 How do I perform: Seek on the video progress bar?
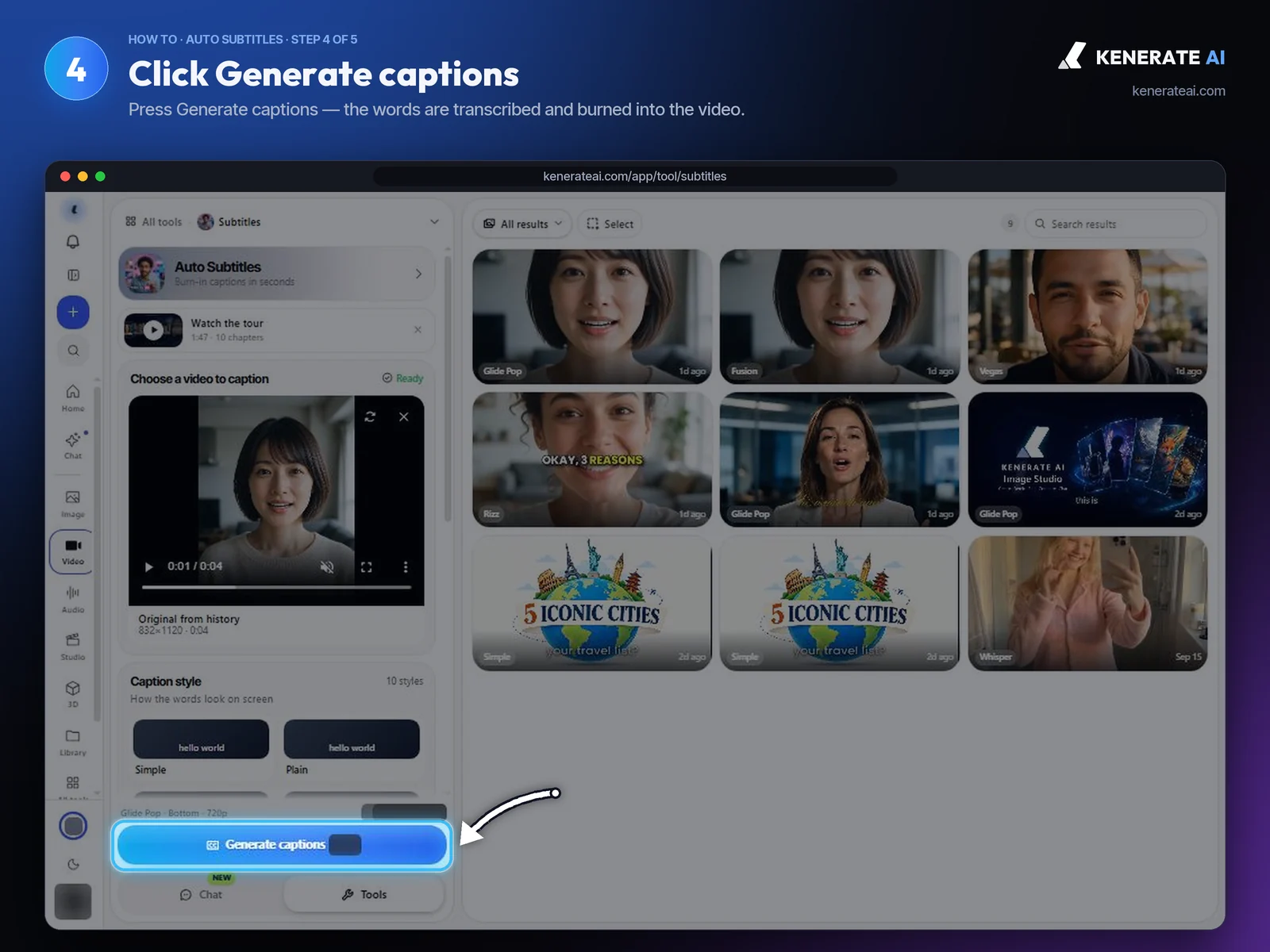276,587
